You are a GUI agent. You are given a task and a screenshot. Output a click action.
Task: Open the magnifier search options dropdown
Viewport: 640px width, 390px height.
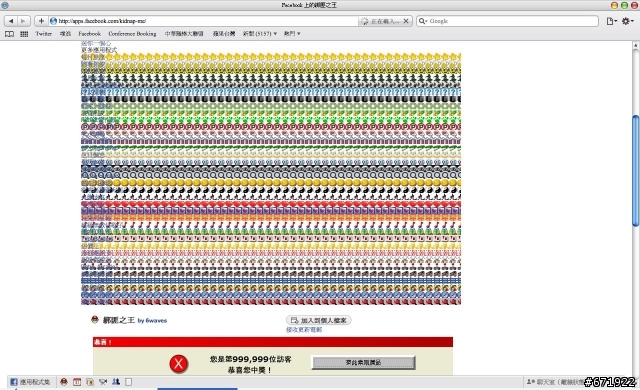tap(422, 21)
